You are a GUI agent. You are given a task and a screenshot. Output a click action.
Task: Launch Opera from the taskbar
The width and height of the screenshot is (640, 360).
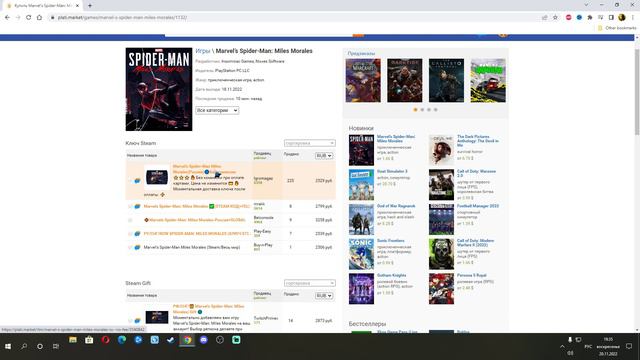tap(105, 340)
